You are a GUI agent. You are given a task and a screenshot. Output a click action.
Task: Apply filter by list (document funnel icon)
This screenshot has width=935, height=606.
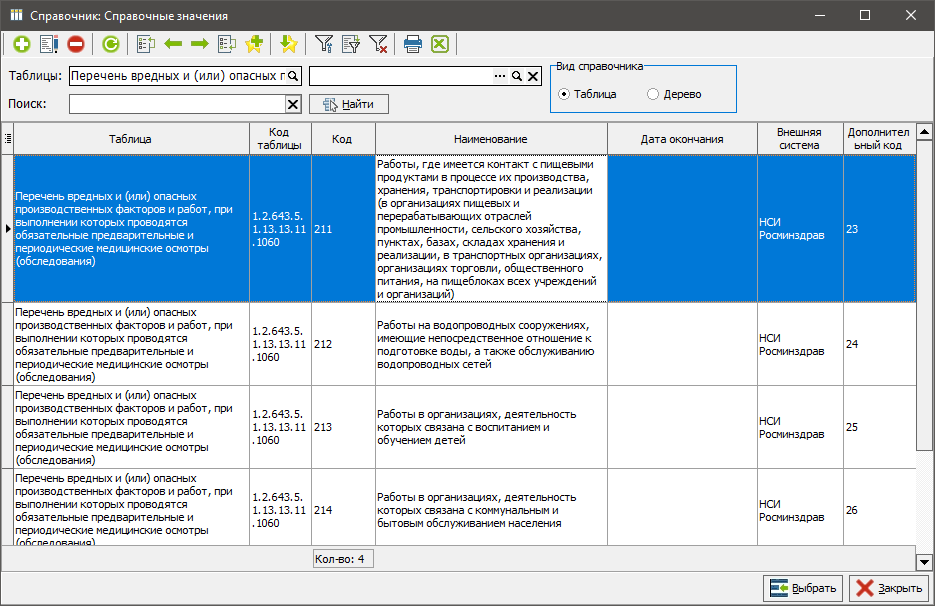[x=351, y=44]
